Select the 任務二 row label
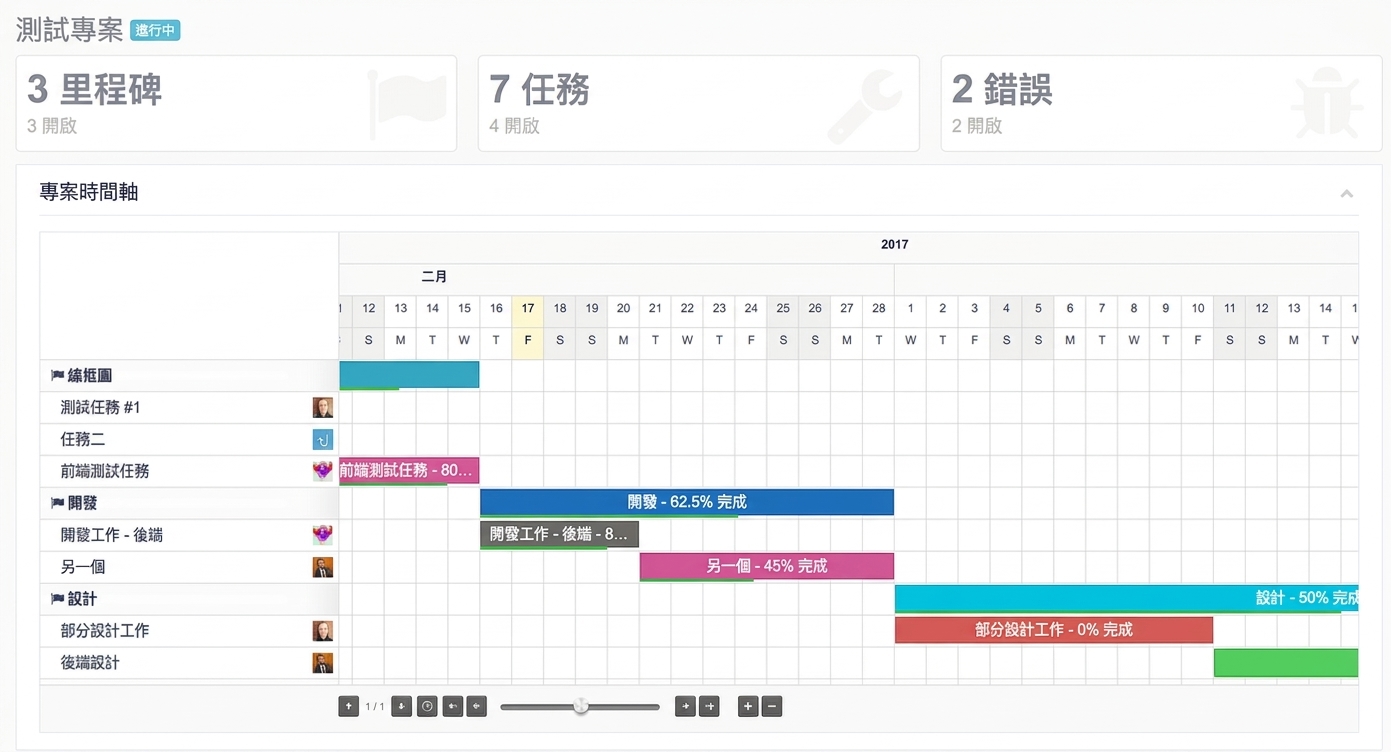The height and width of the screenshot is (752, 1391). point(83,439)
